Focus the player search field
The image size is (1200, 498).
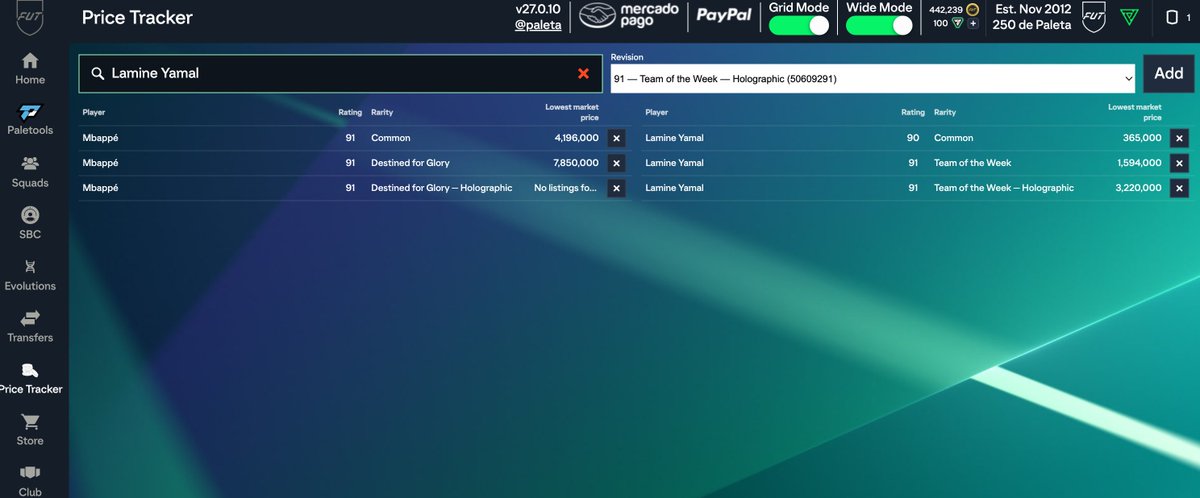341,73
